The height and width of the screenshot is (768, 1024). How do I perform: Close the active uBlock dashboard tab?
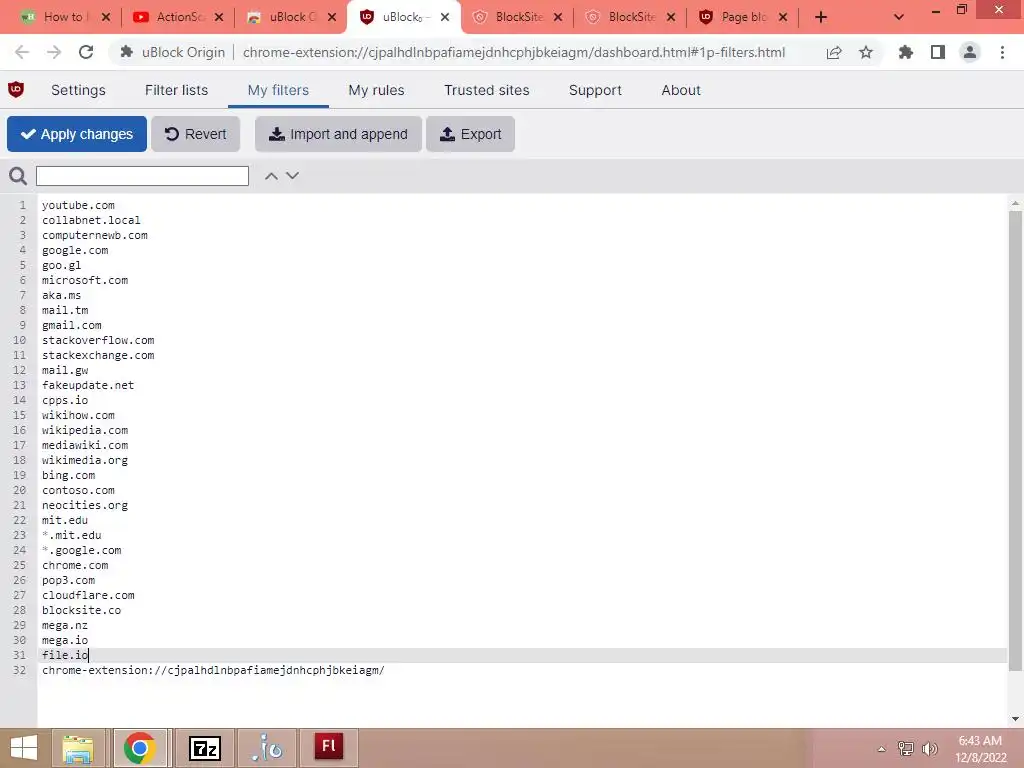pos(445,17)
